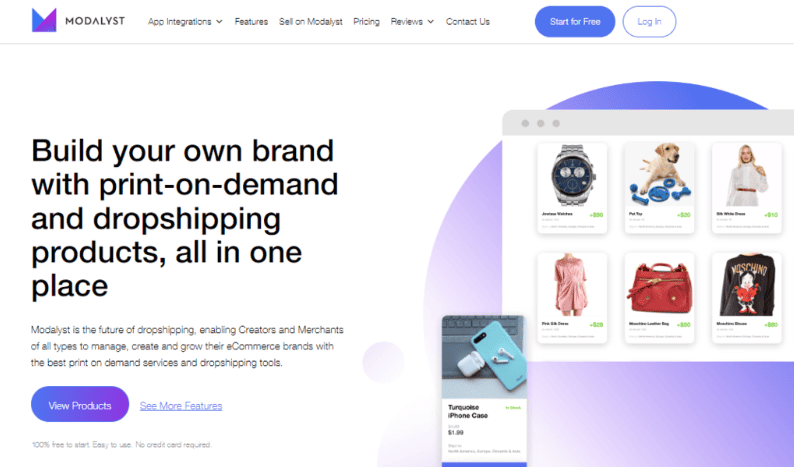Select the pink silk dress card

(572, 298)
